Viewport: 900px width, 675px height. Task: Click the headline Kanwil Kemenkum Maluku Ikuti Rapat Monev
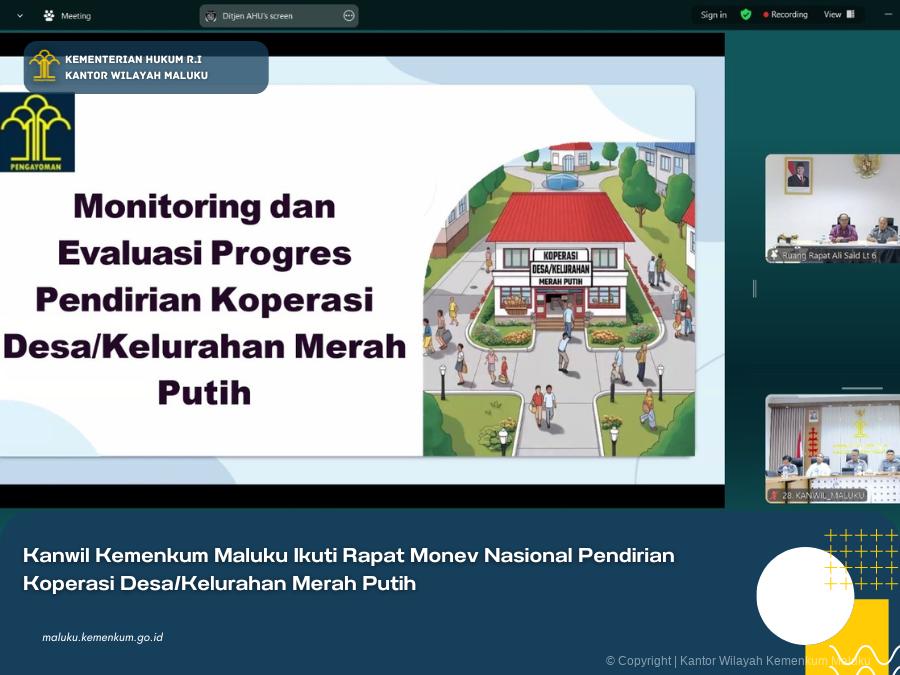[349, 569]
